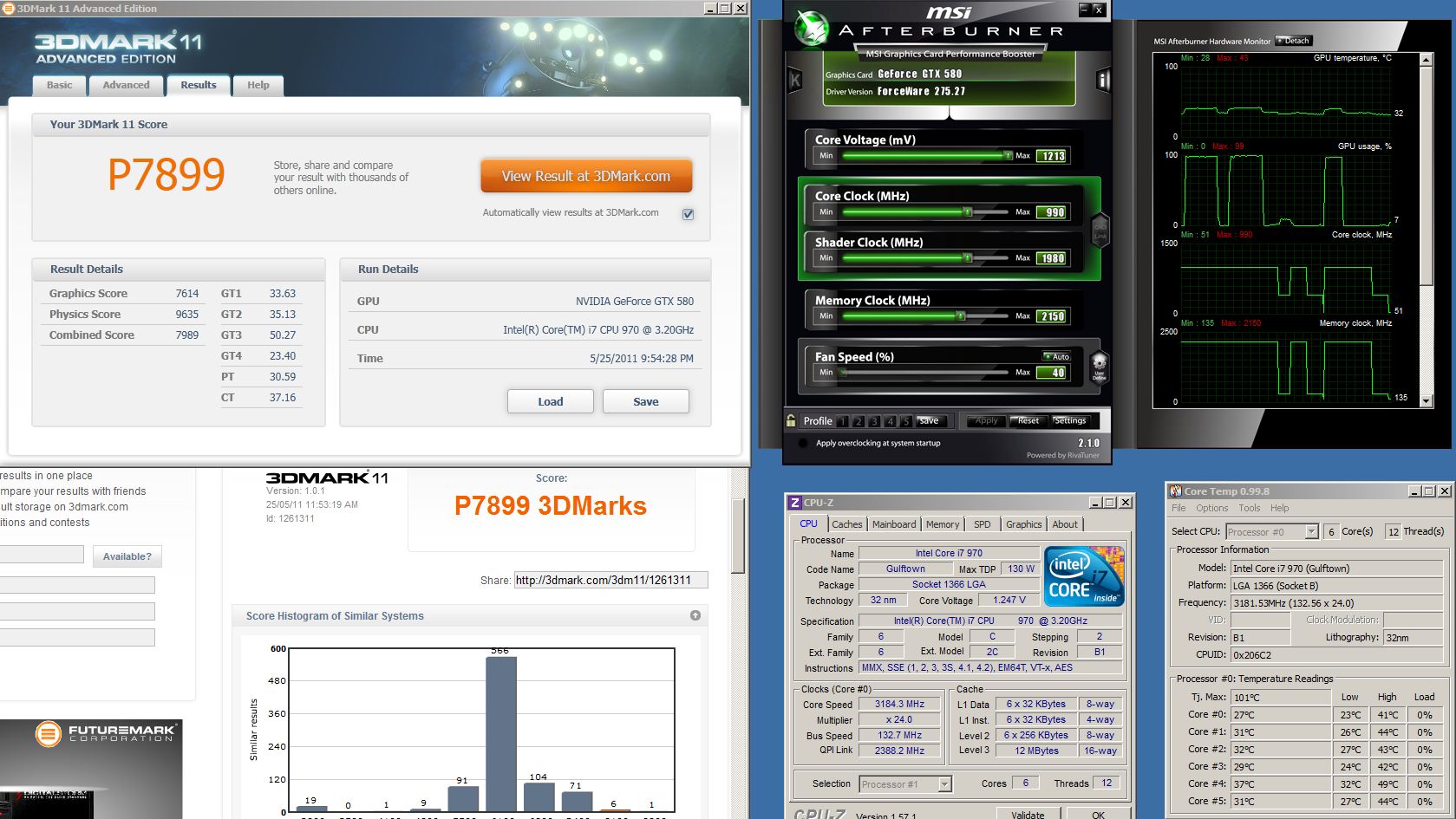Open the Options menu in Core Temp

[1212, 508]
